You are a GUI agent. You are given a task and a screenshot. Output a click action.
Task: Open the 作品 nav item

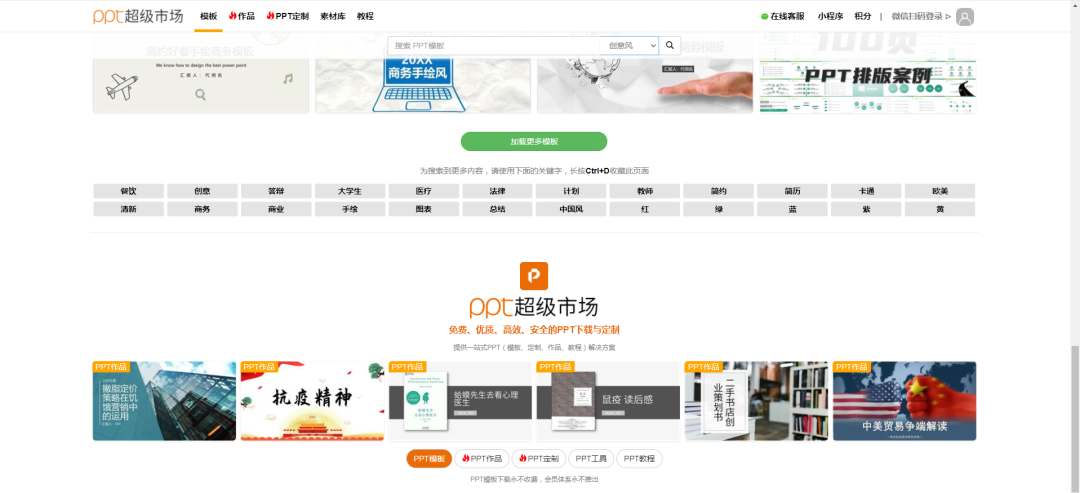(x=242, y=16)
